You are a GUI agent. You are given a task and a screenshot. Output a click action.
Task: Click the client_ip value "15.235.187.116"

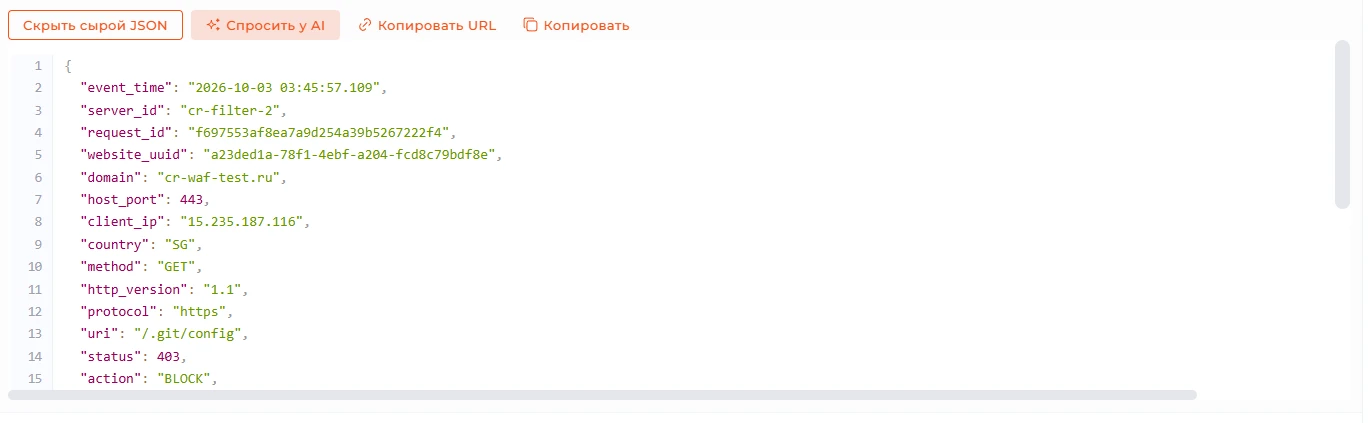(240, 222)
